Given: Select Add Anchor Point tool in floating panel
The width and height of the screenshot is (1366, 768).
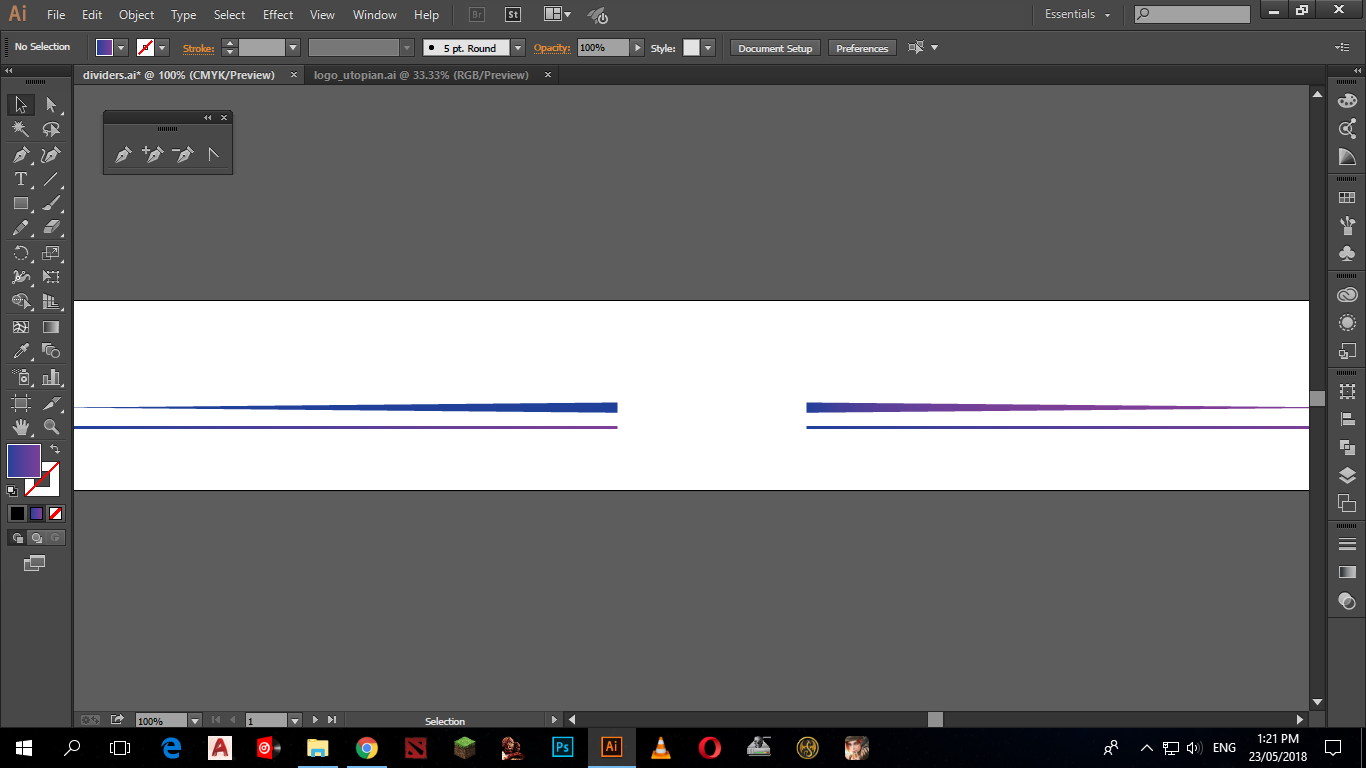Looking at the screenshot, I should click(152, 155).
